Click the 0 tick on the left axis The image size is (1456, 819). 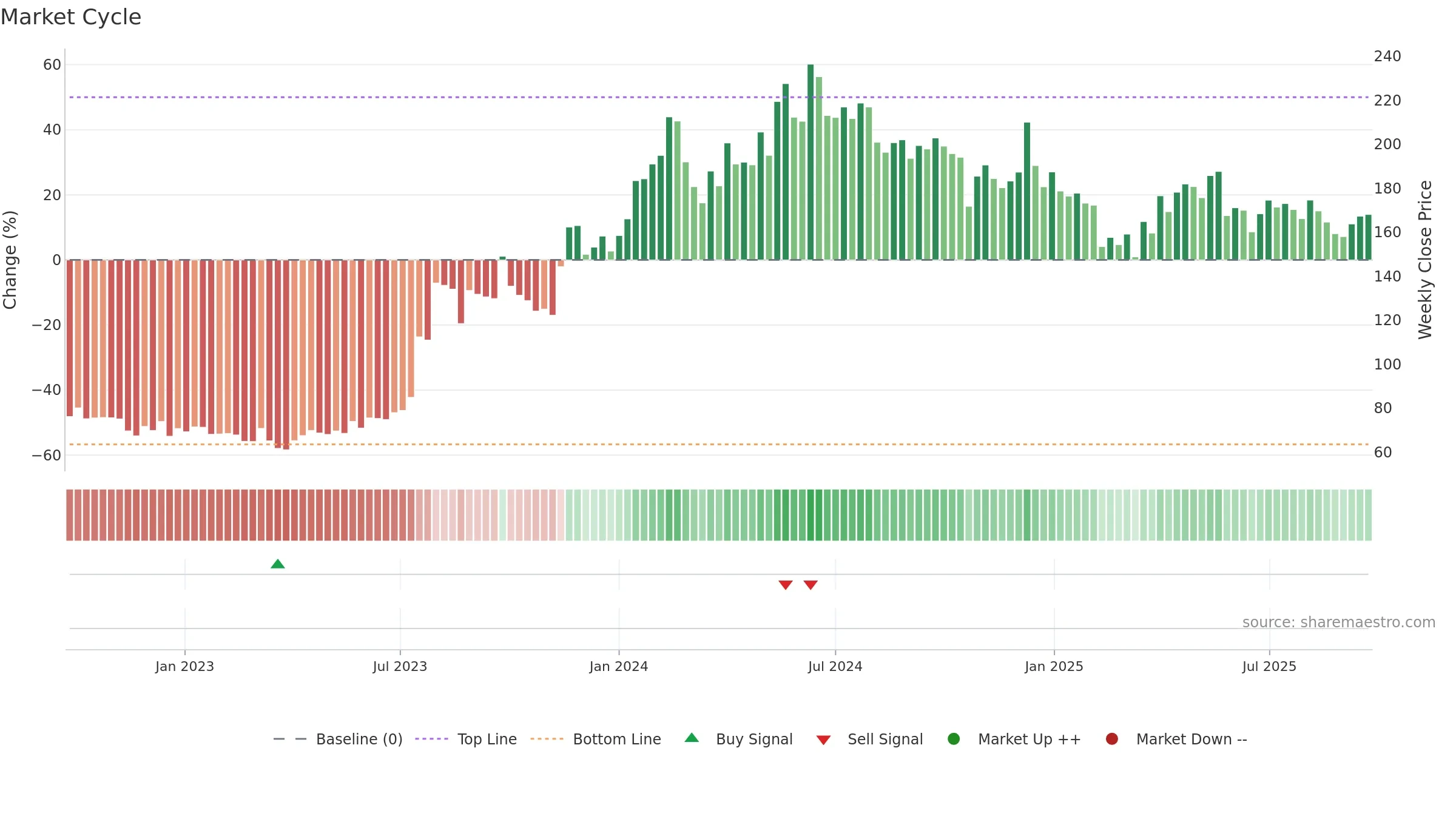click(57, 260)
